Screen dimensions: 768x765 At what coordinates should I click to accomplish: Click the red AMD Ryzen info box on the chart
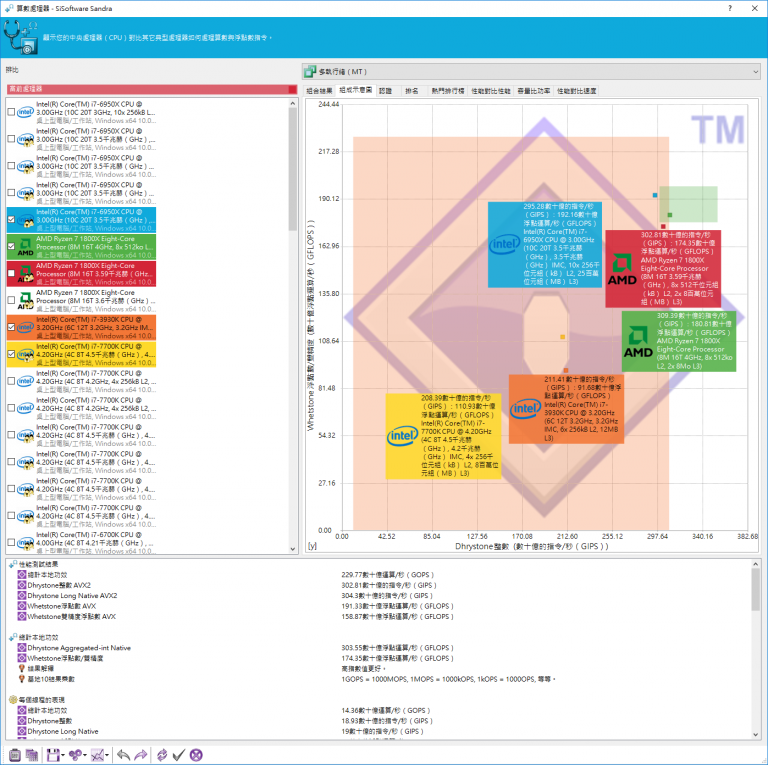[x=663, y=268]
